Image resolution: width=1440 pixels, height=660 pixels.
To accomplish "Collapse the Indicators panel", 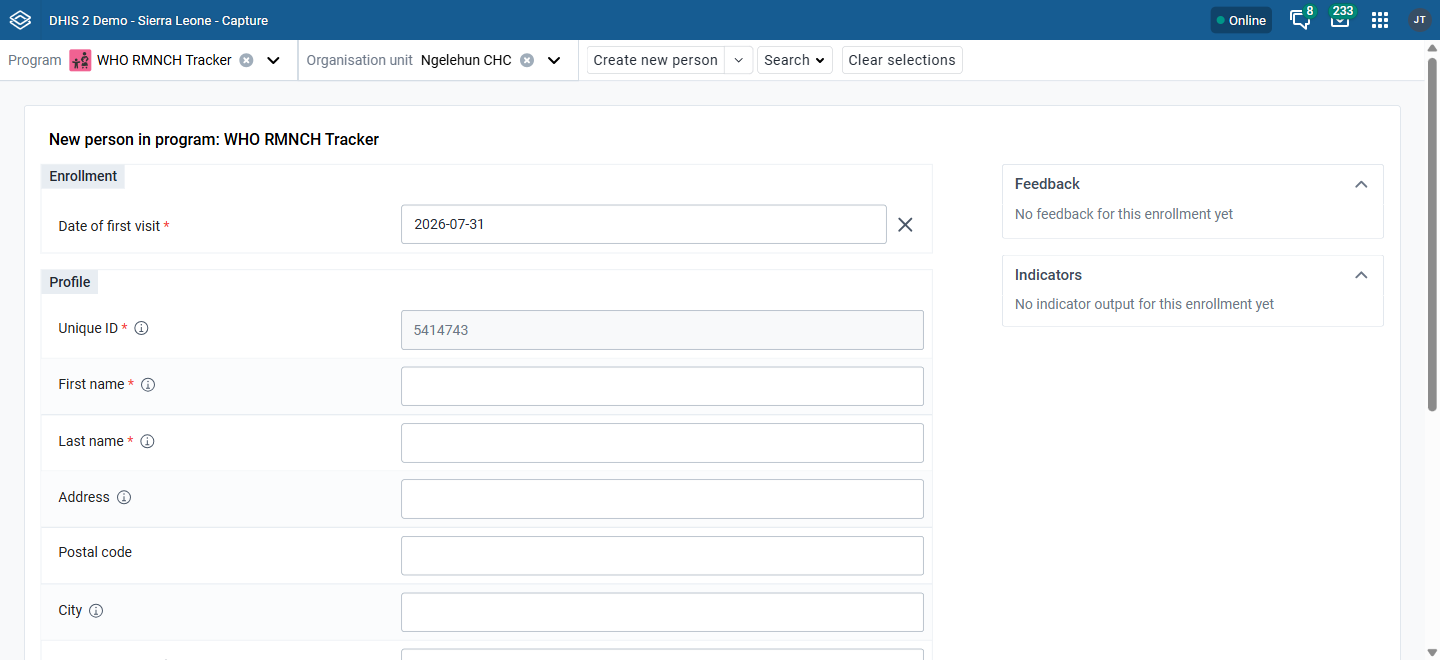I will (x=1361, y=275).
